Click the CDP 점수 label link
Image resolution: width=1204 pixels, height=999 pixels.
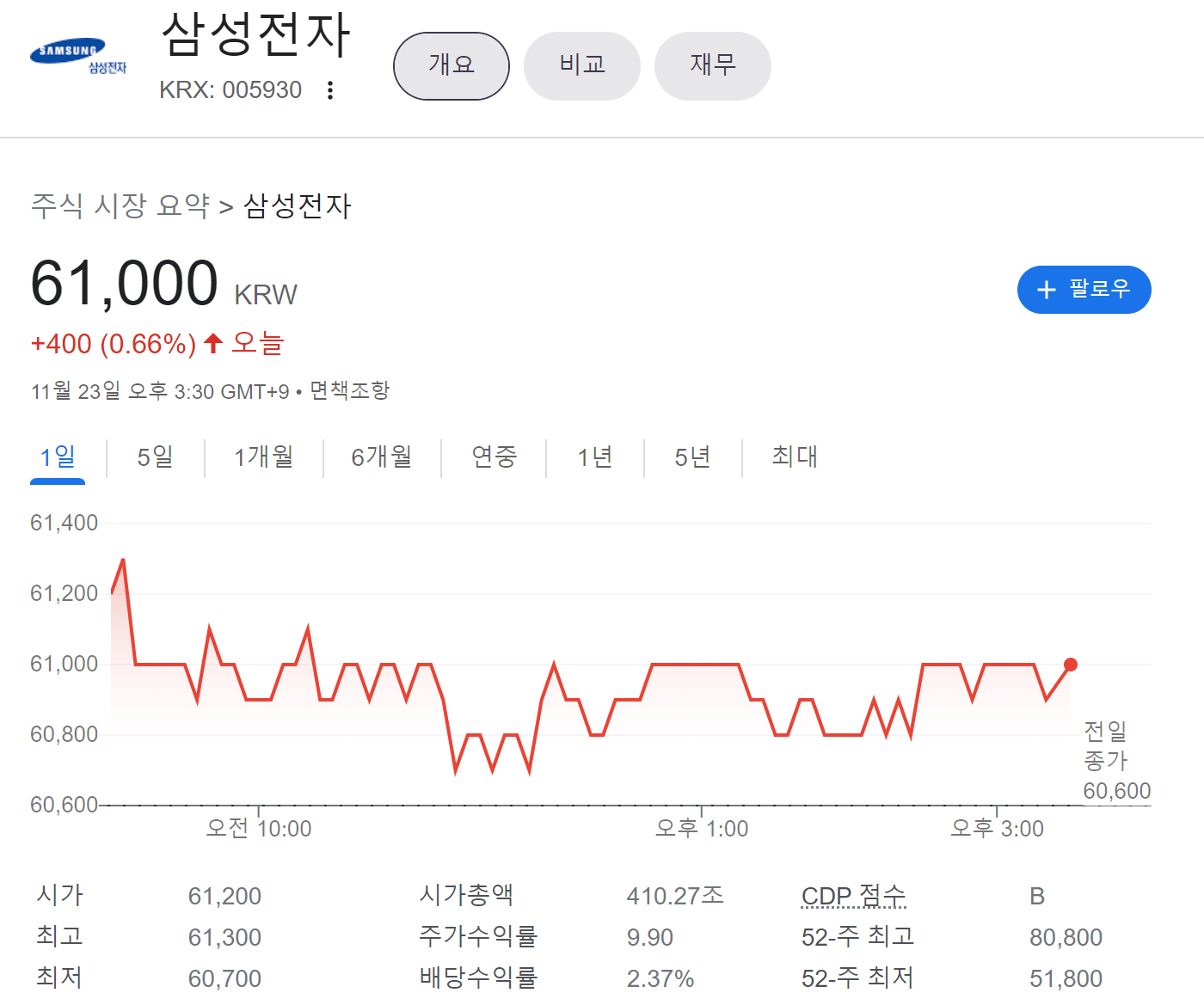tap(854, 896)
